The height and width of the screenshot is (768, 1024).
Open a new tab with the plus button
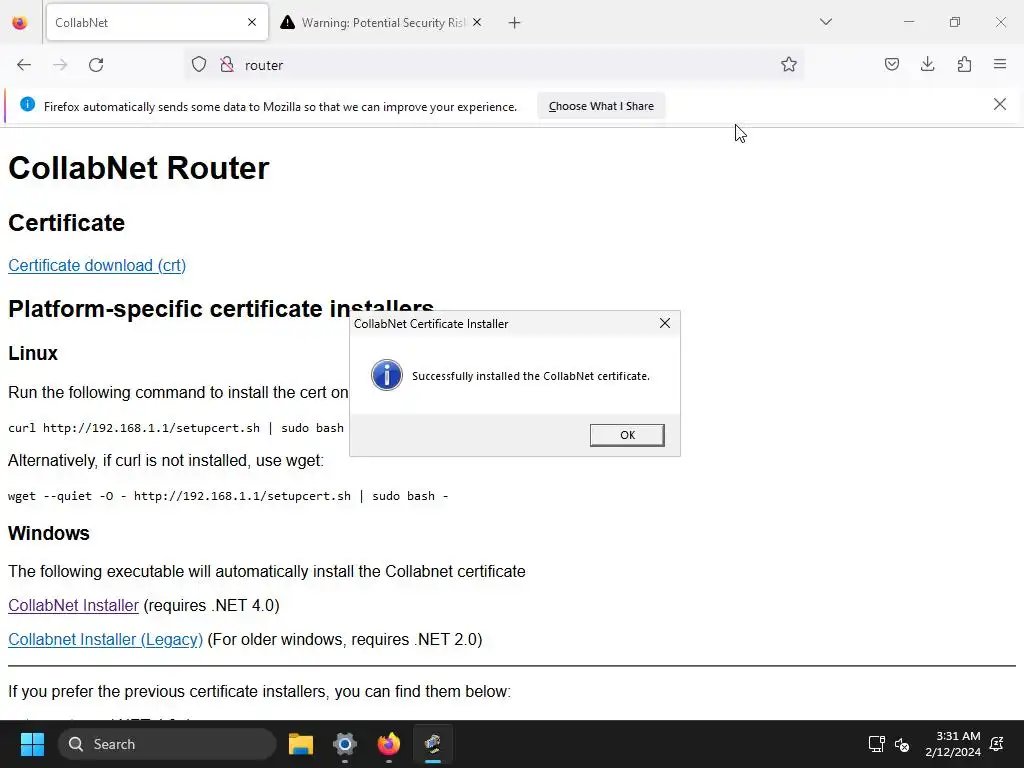tap(515, 23)
